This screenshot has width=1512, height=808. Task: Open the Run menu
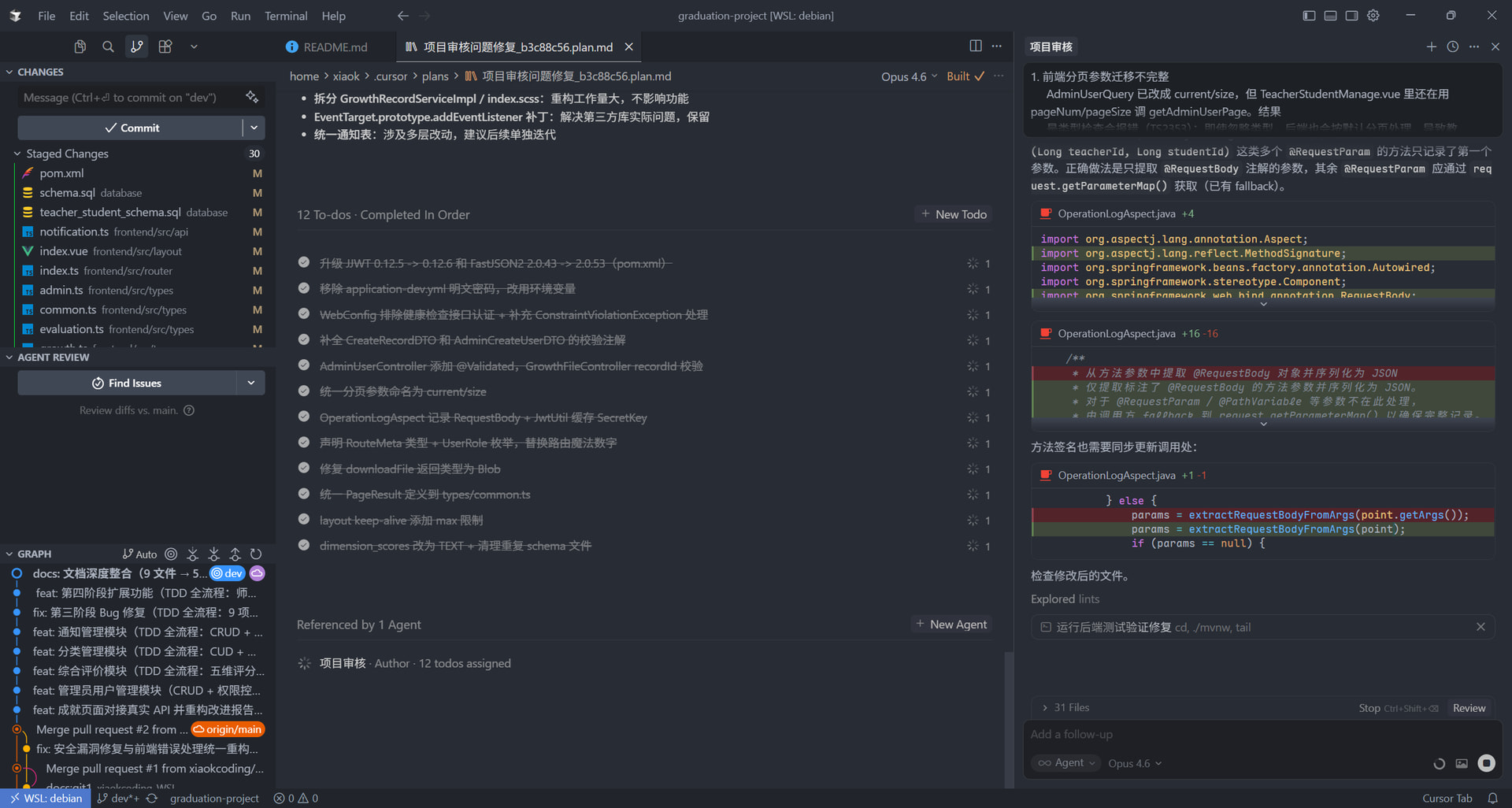click(x=240, y=16)
